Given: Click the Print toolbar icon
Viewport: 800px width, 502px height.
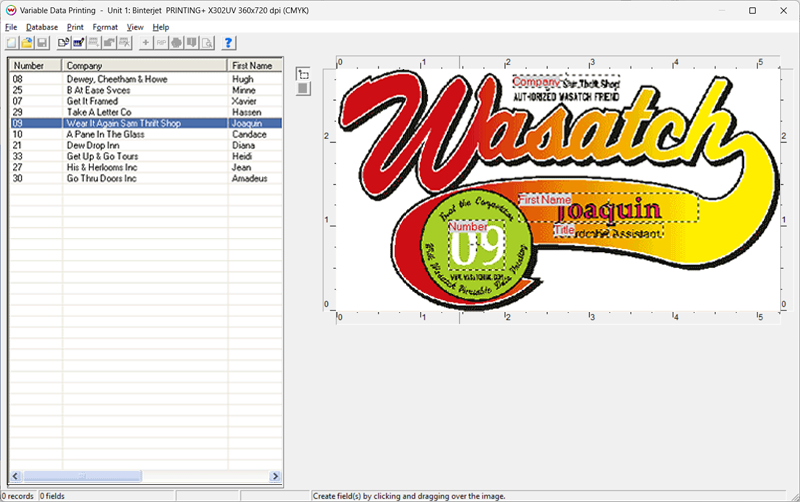Looking at the screenshot, I should [x=177, y=43].
